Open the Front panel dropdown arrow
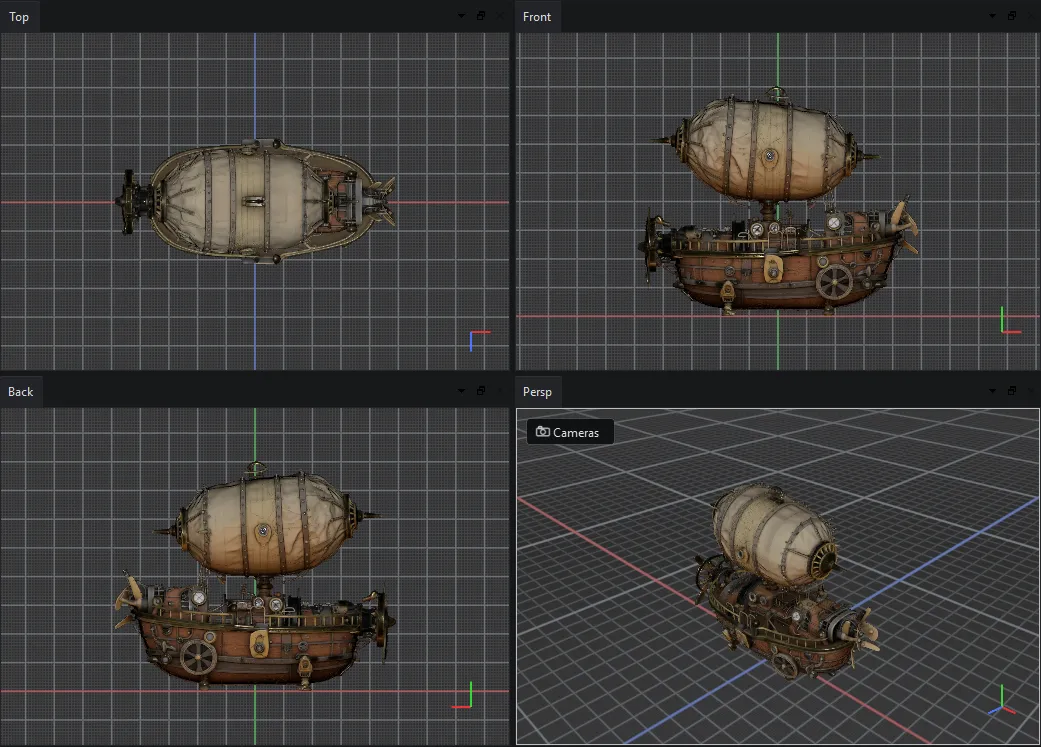The height and width of the screenshot is (747, 1041). pos(992,16)
